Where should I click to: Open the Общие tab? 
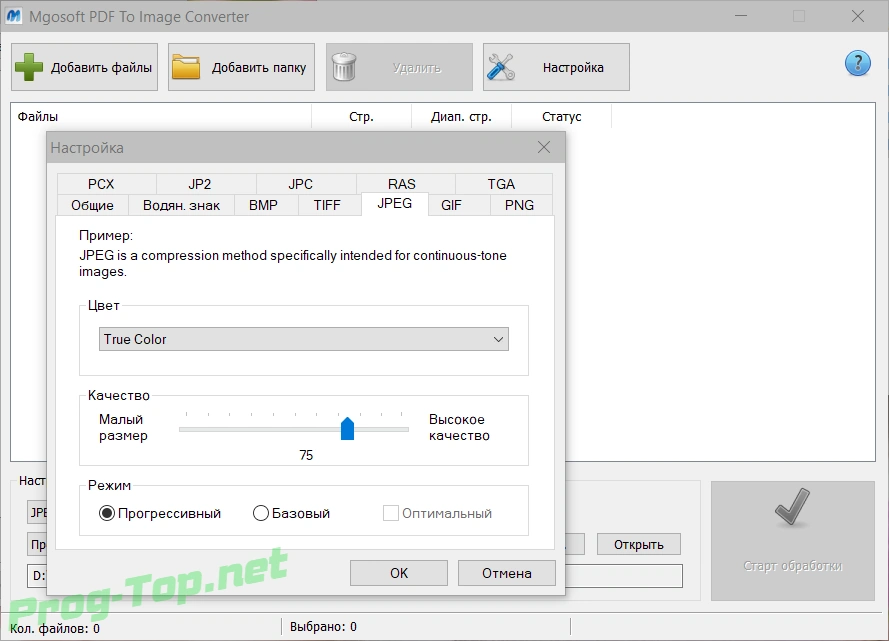click(x=92, y=205)
